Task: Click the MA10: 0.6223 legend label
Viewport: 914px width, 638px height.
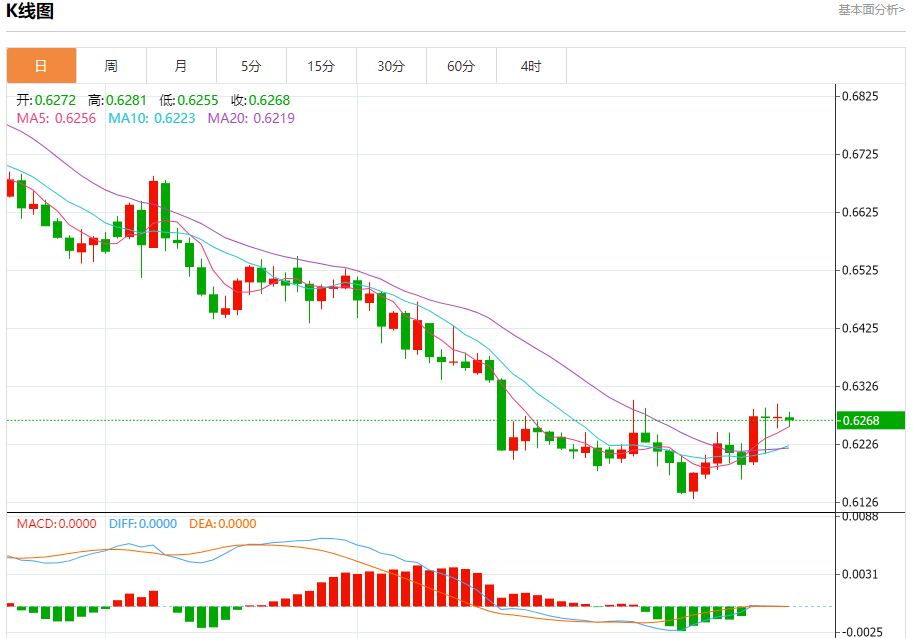Action: coord(152,118)
